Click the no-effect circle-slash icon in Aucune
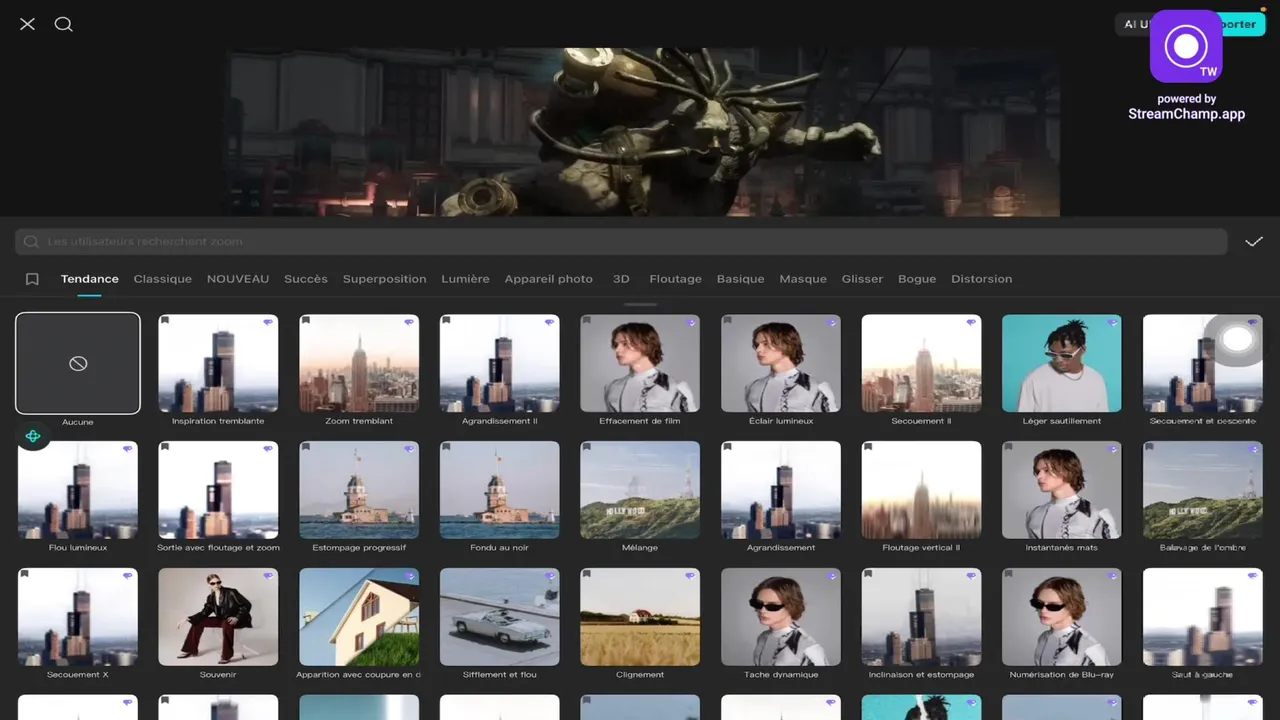 point(78,363)
